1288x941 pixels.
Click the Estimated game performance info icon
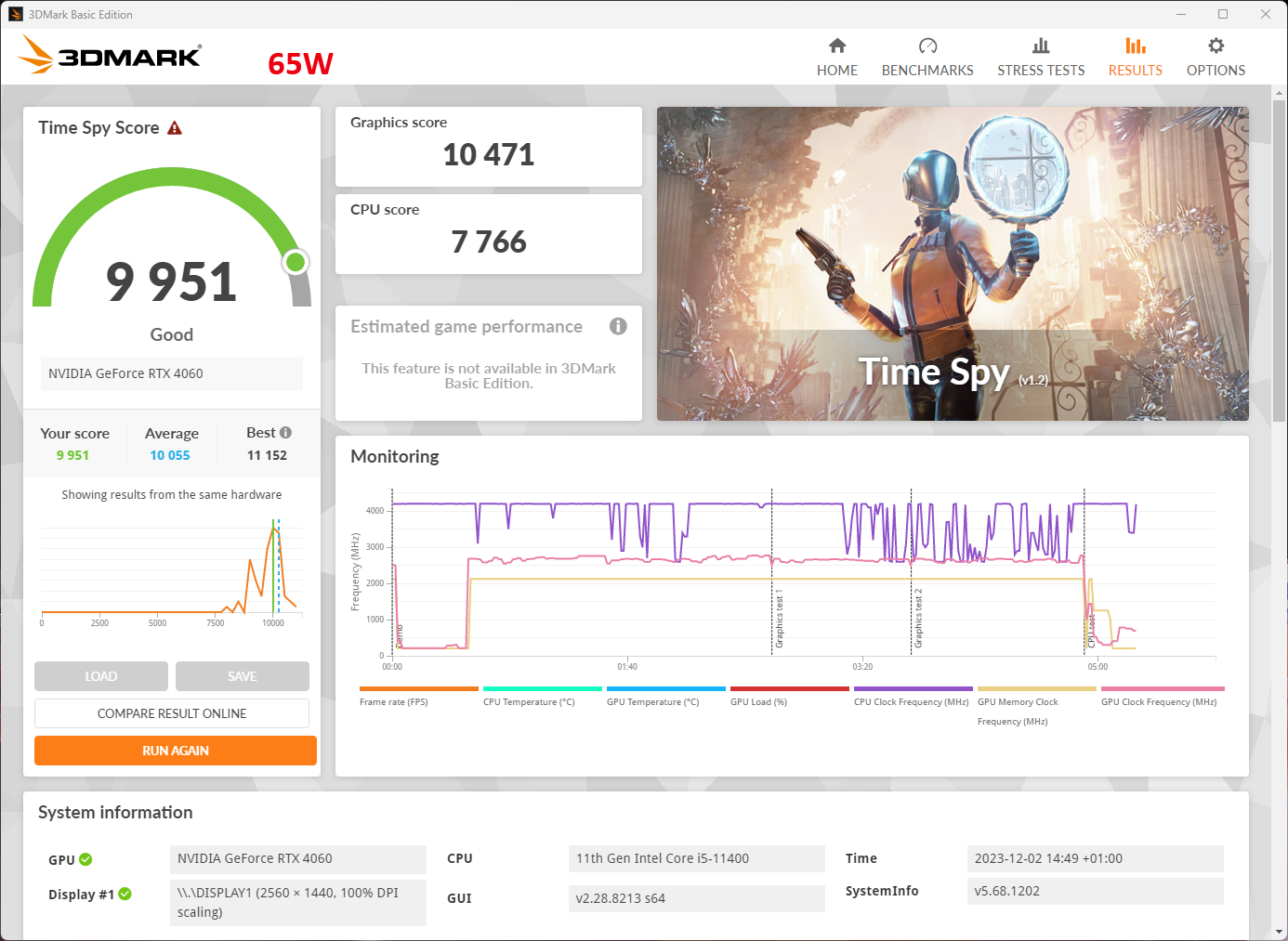click(618, 326)
